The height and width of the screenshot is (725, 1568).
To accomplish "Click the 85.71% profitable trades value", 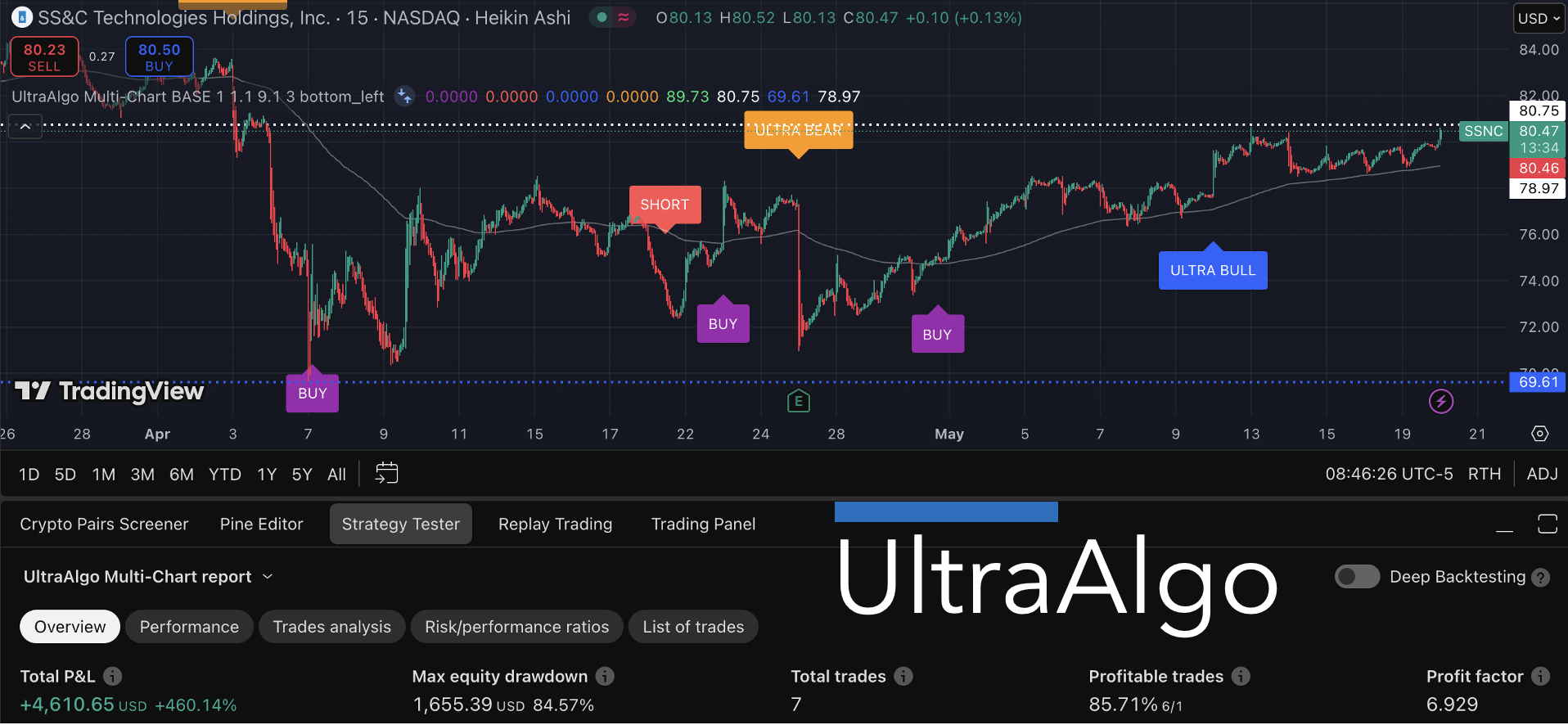I will pyautogui.click(x=1123, y=705).
